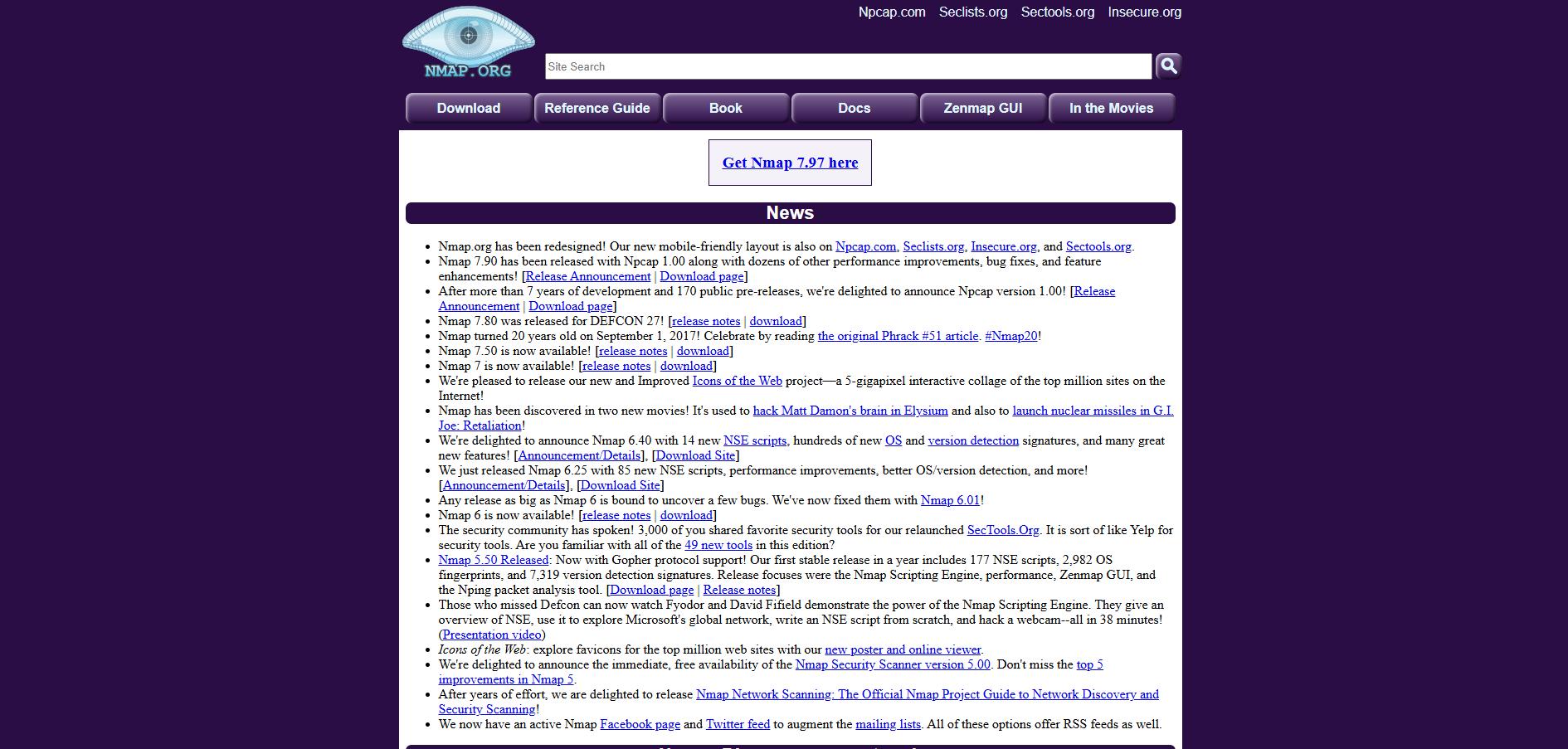The image size is (1568, 749).
Task: Open the Nmap 5.50 Released link
Action: point(494,560)
